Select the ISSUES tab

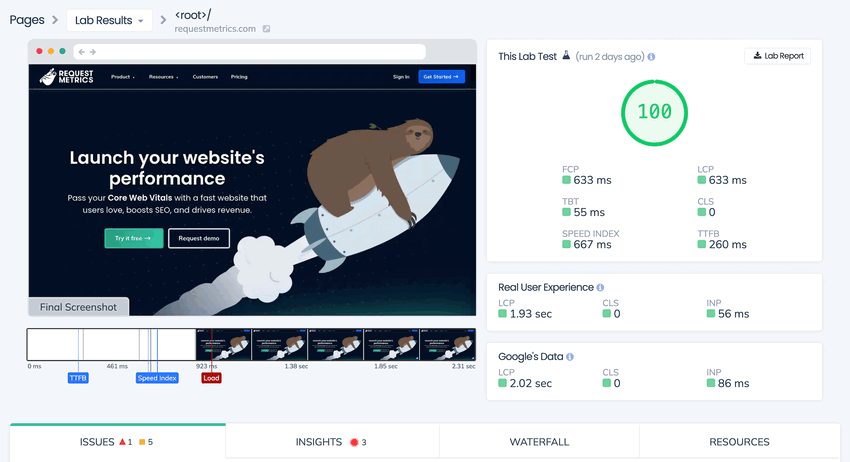(118, 442)
